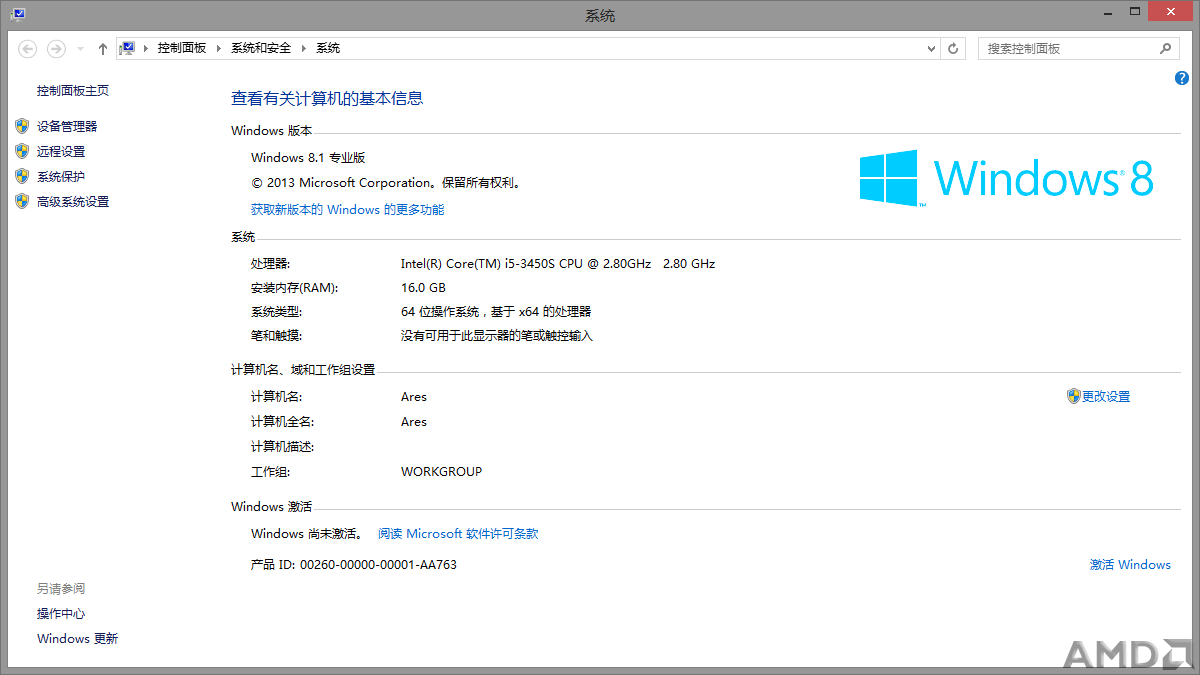The height and width of the screenshot is (675, 1200).
Task: Refresh the control panel page
Action: click(953, 48)
